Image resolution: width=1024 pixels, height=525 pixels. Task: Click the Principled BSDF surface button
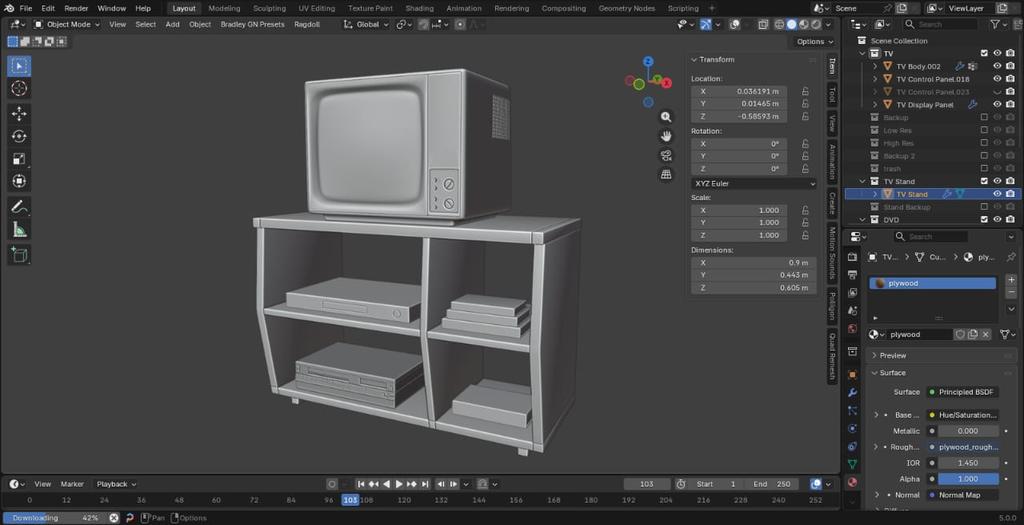(x=963, y=392)
